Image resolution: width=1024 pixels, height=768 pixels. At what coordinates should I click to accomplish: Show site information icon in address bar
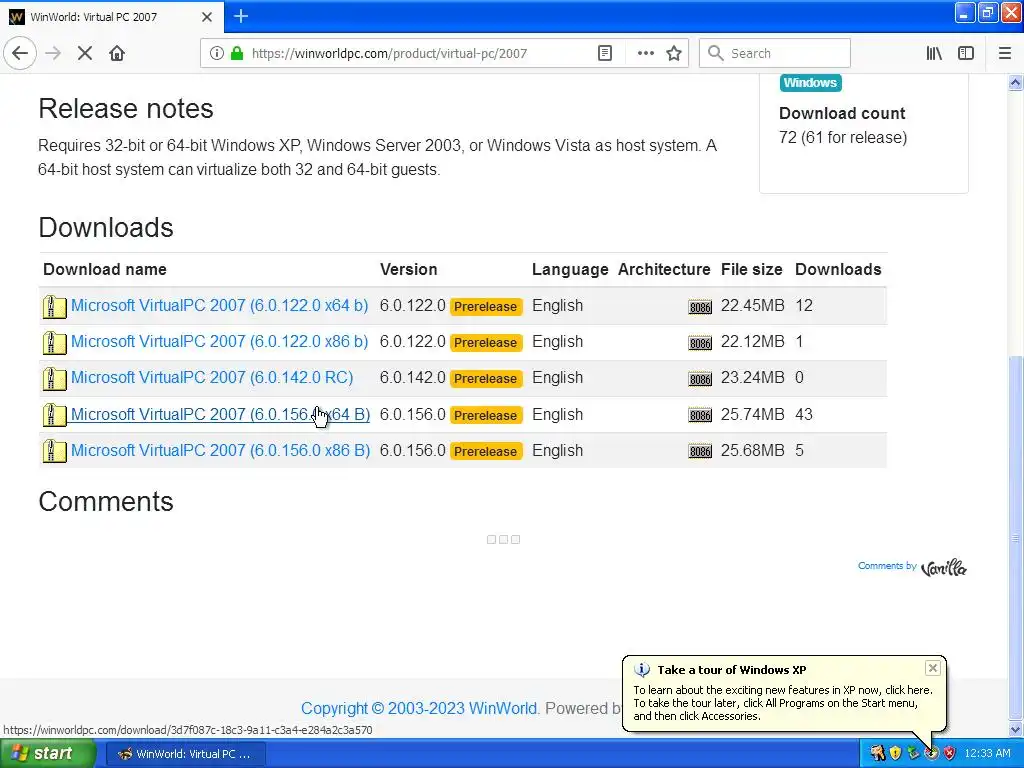216,53
